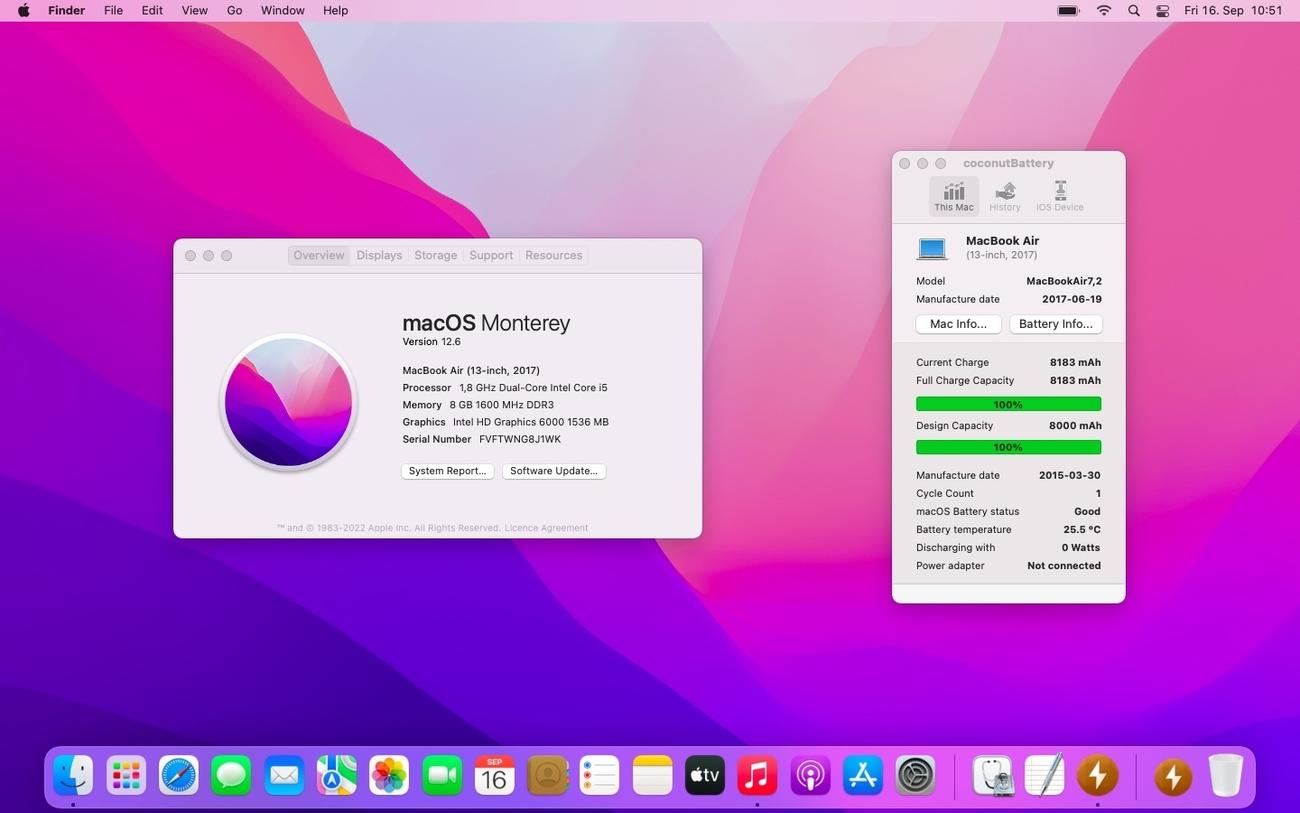The image size is (1300, 813).
Task: Click the Software Update... button
Action: click(554, 471)
